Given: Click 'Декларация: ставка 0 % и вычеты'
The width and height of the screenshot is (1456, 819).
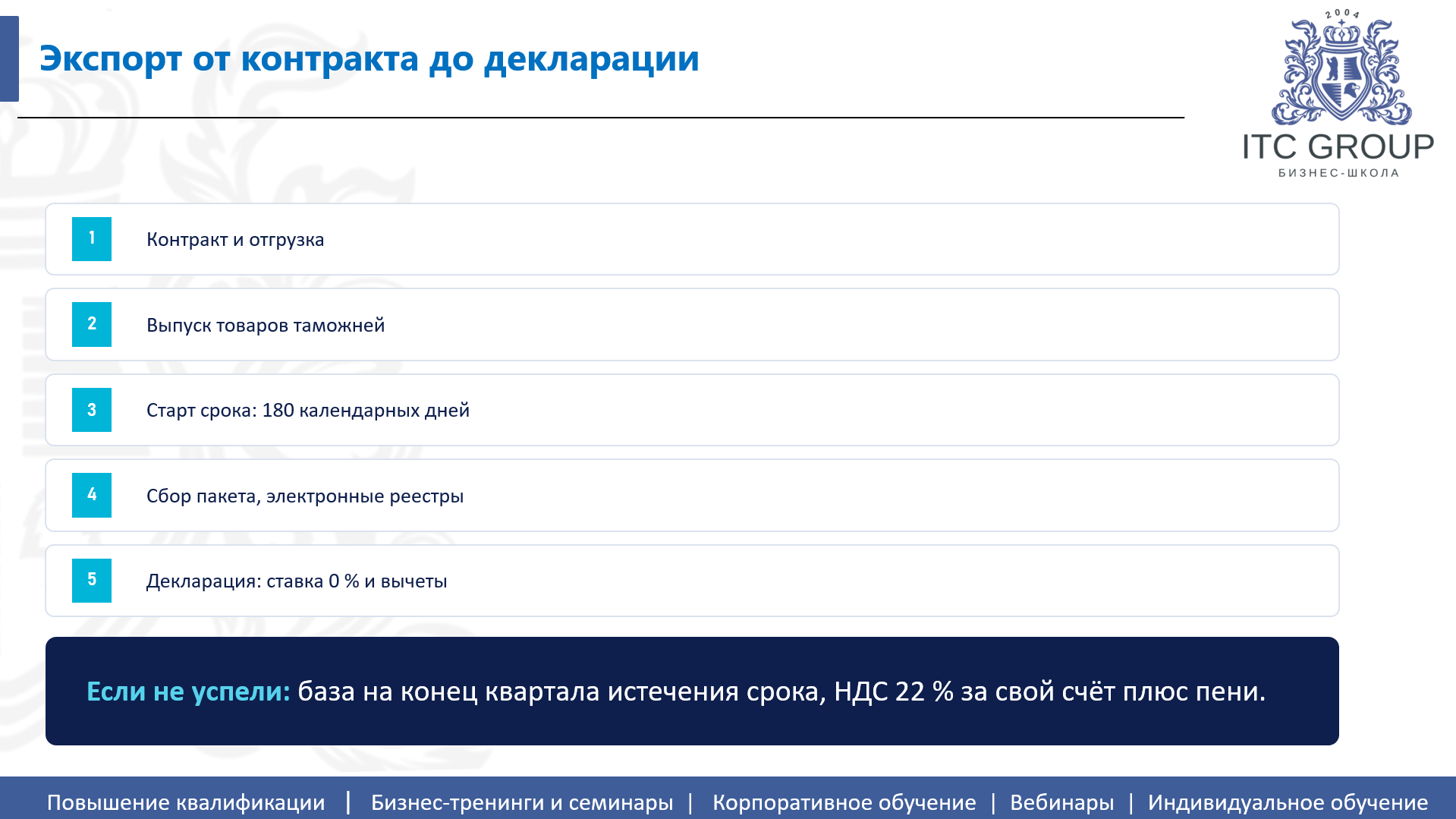Looking at the screenshot, I should pyautogui.click(x=297, y=581).
